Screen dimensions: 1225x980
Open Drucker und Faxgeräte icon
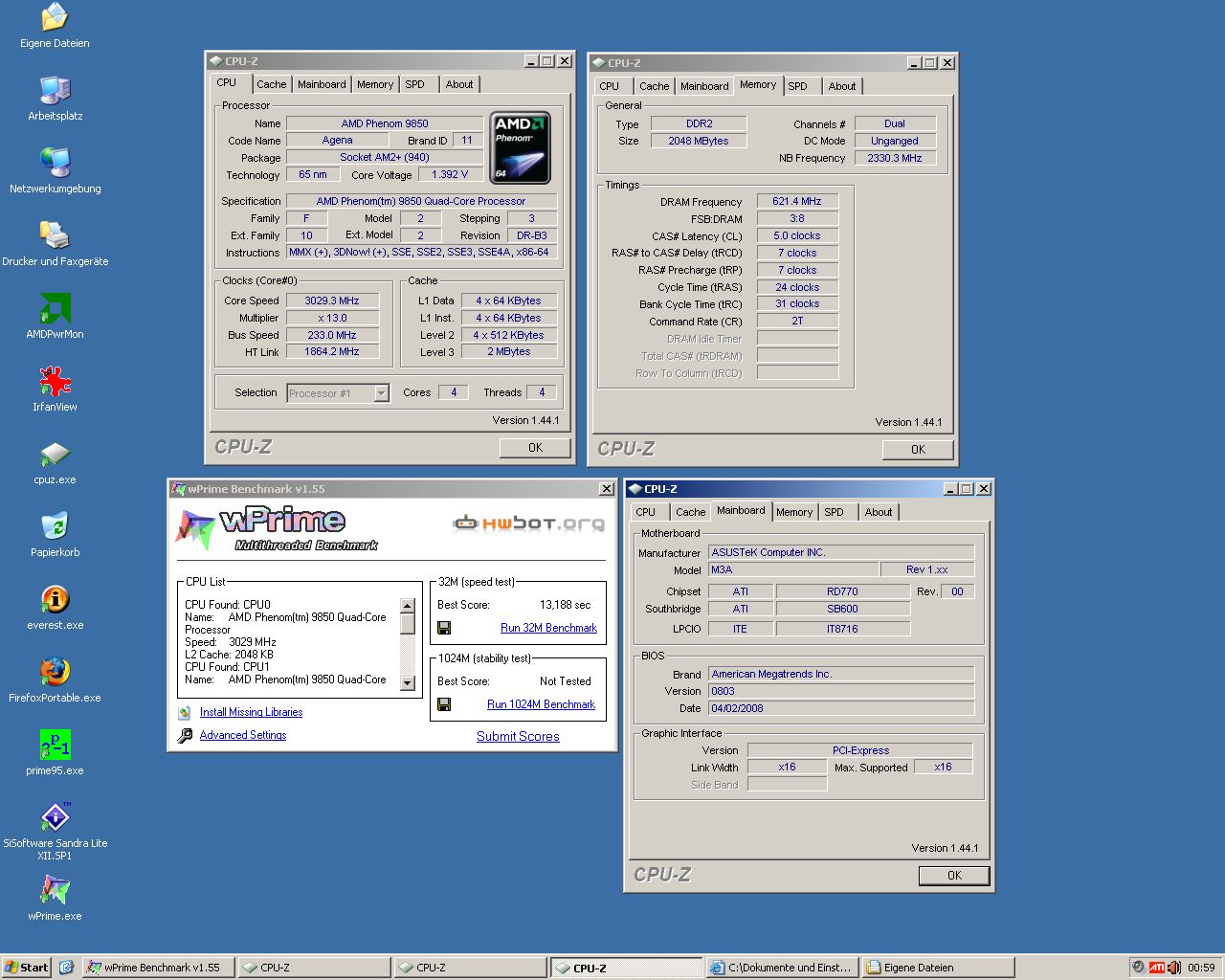tap(55, 244)
